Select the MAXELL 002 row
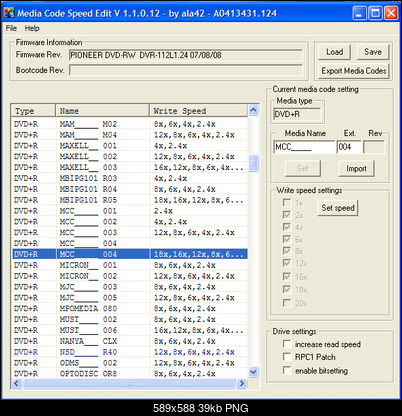The width and height of the screenshot is (402, 416). pos(130,156)
